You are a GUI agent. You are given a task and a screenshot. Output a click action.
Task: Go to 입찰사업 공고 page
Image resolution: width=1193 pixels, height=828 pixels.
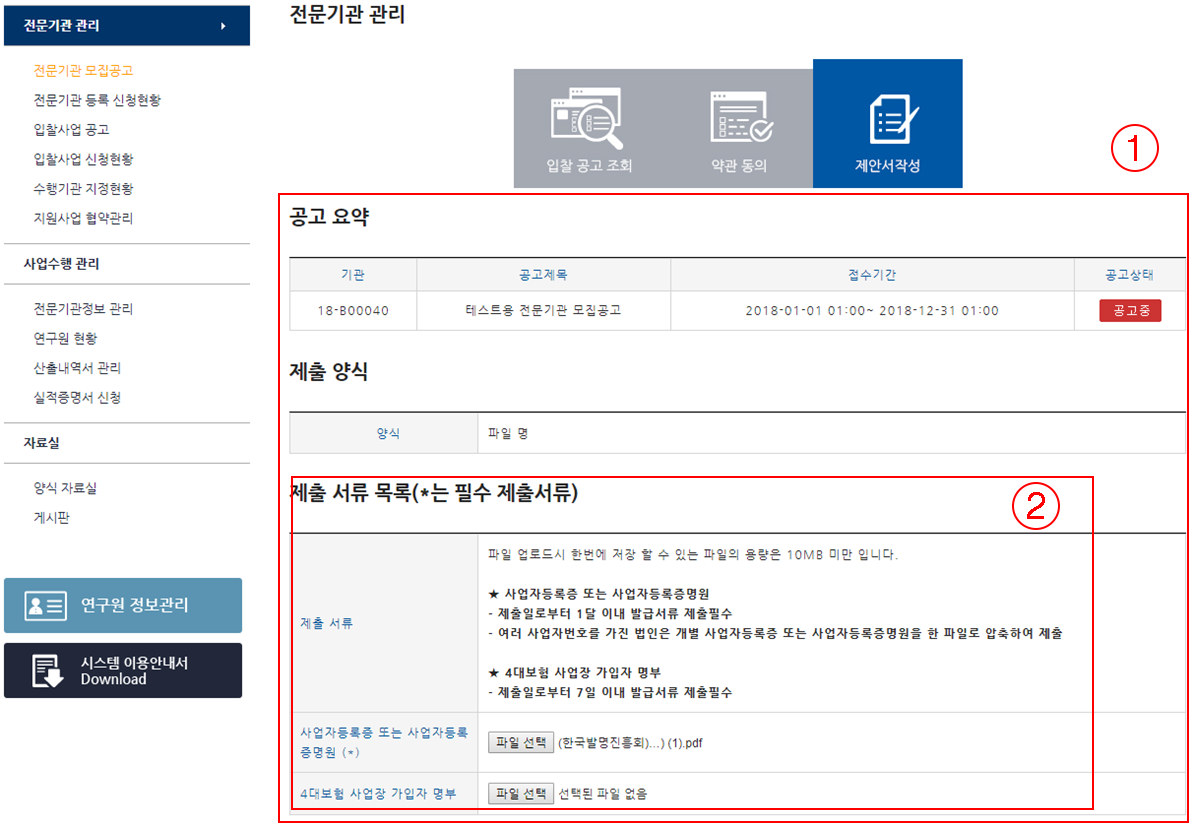pyautogui.click(x=71, y=130)
